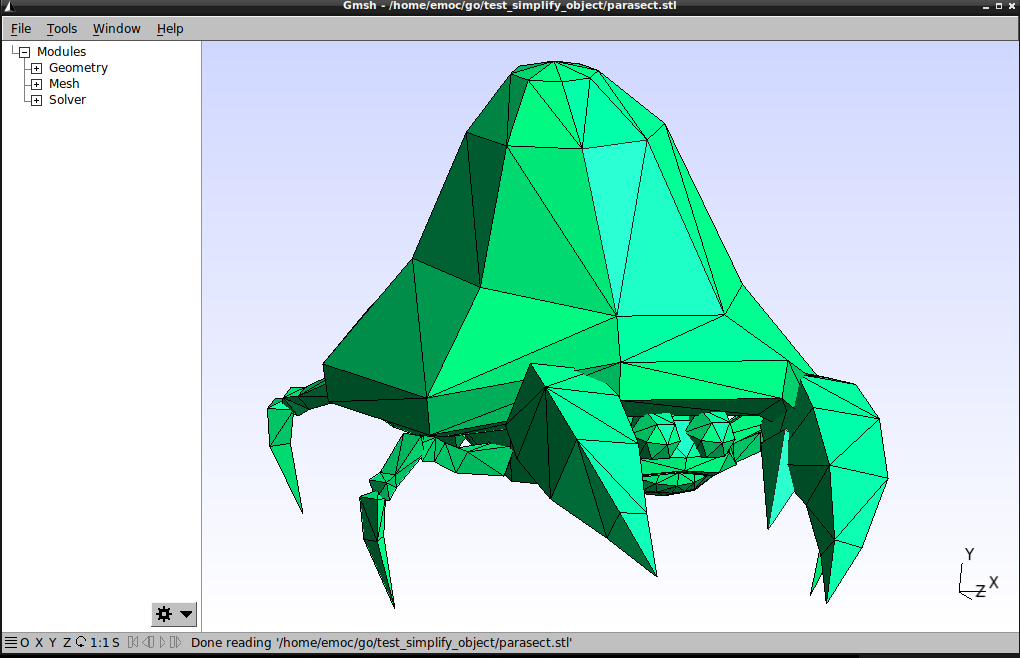
Task: Expand the Geometry tree node
Action: [x=36, y=68]
